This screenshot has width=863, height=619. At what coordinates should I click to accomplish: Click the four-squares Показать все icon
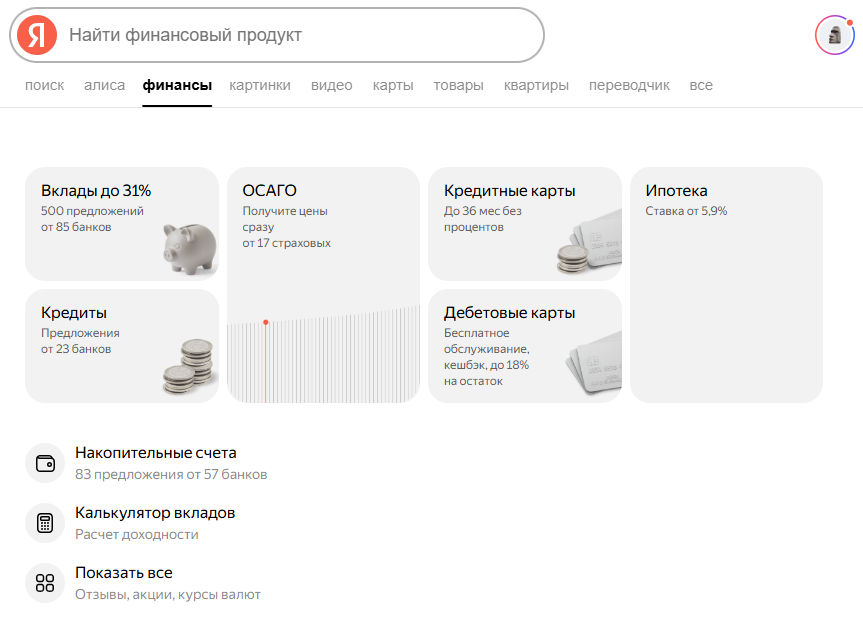pyautogui.click(x=45, y=583)
